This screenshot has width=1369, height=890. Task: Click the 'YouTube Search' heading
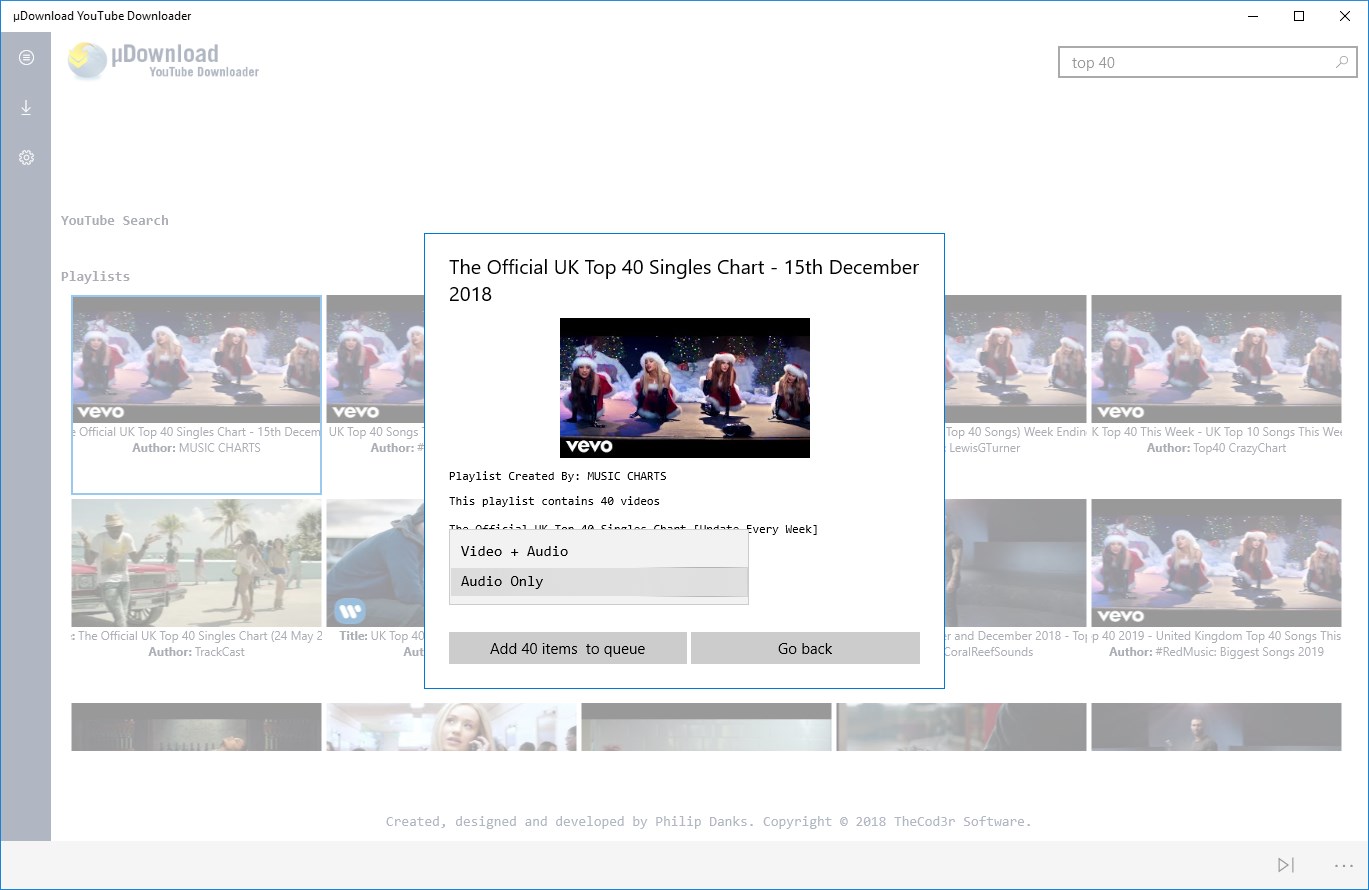tap(114, 220)
